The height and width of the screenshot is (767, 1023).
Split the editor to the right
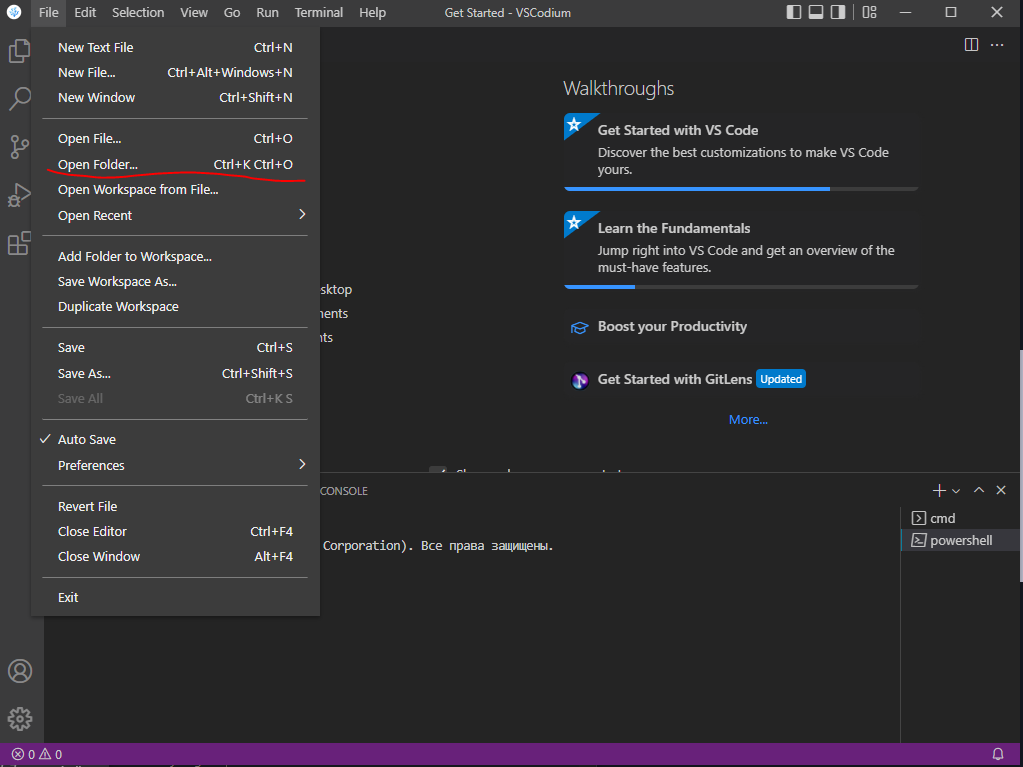[971, 44]
